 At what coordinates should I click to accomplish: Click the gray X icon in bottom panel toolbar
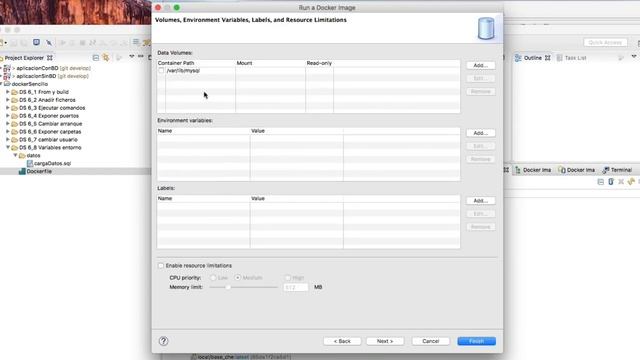[621, 182]
